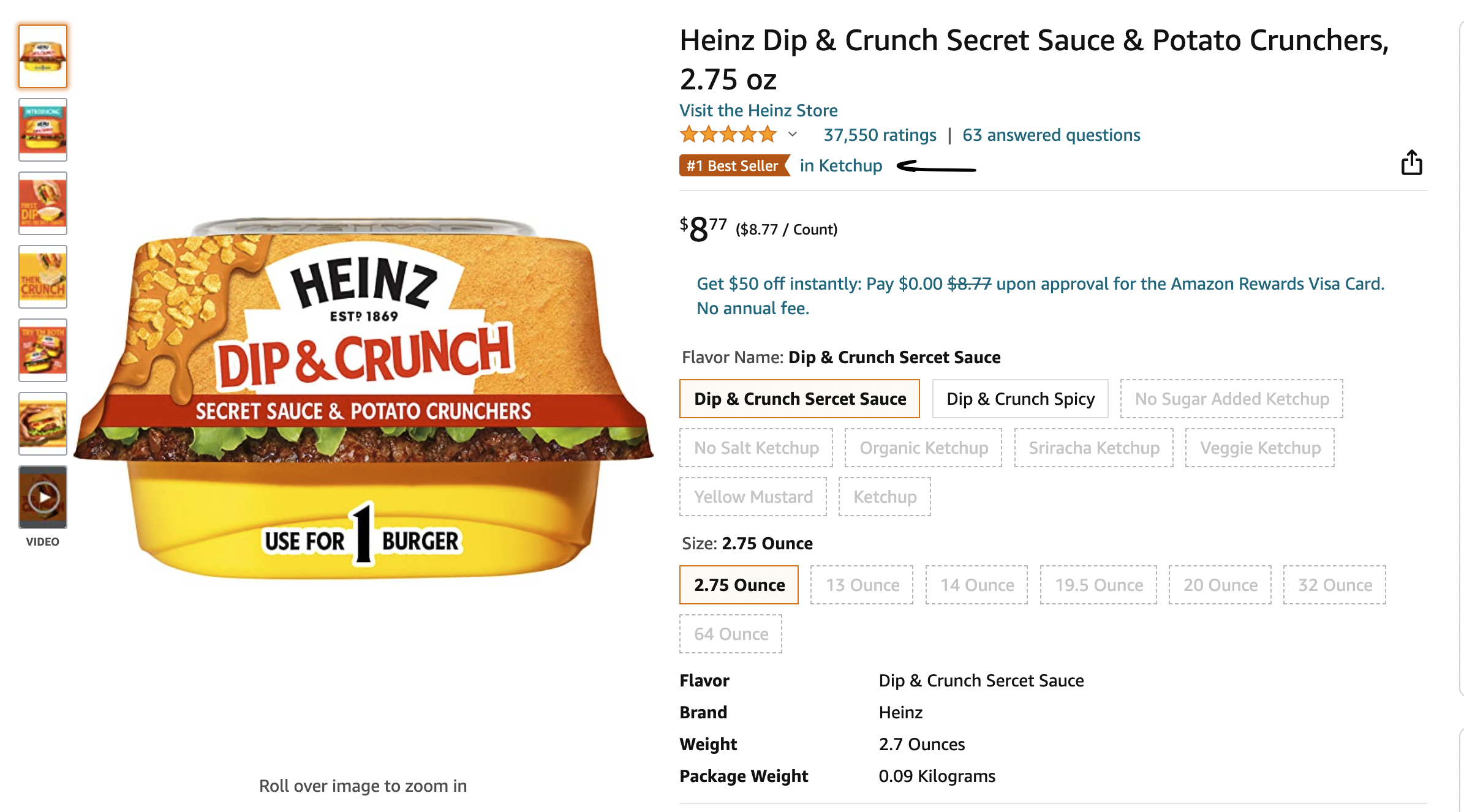The width and height of the screenshot is (1464, 812).
Task: Click the share icon
Action: click(x=1412, y=163)
